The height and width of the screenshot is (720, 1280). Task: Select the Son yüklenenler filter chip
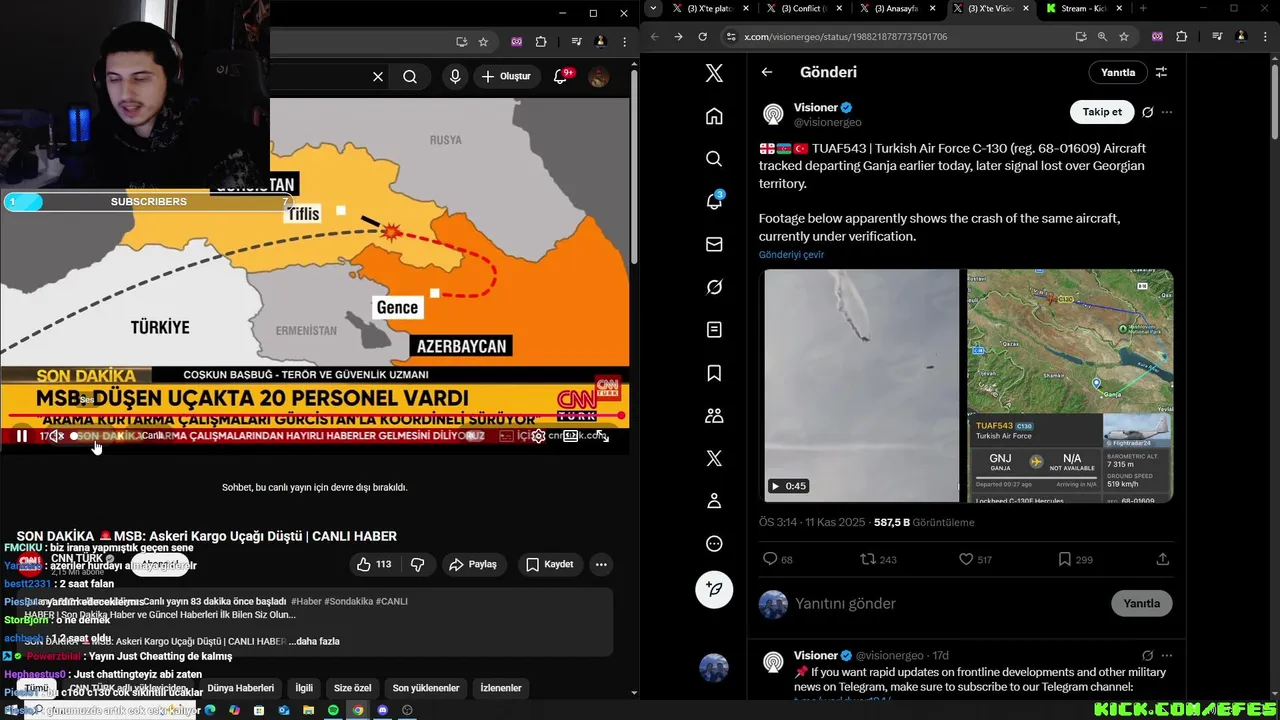pyautogui.click(x=426, y=688)
